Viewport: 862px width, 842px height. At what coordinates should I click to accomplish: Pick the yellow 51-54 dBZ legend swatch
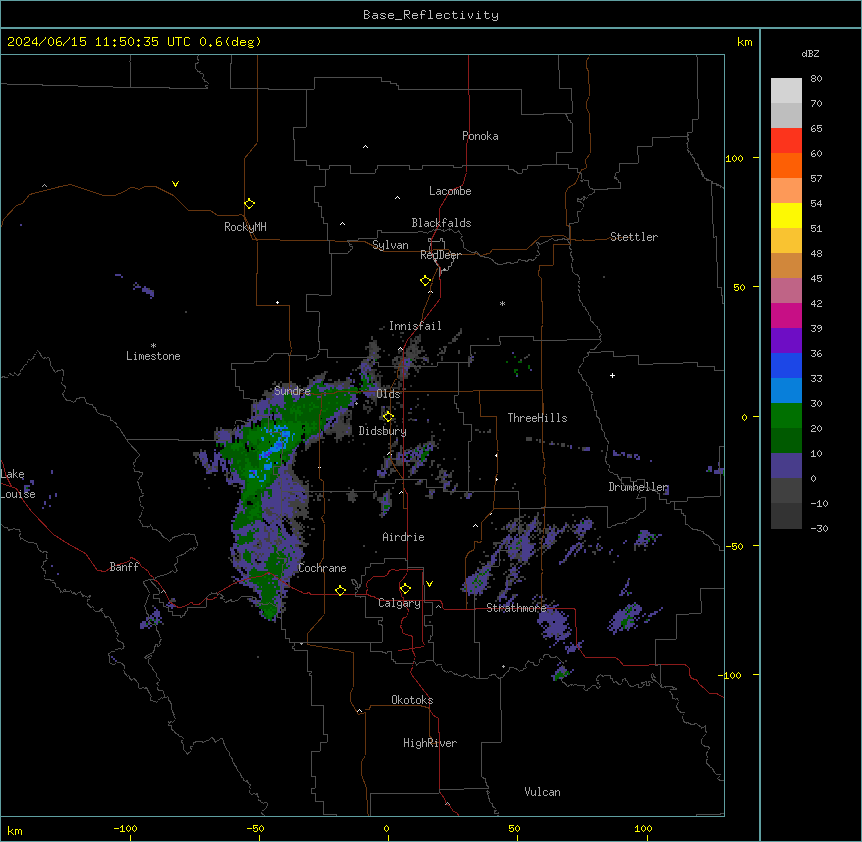pyautogui.click(x=786, y=215)
